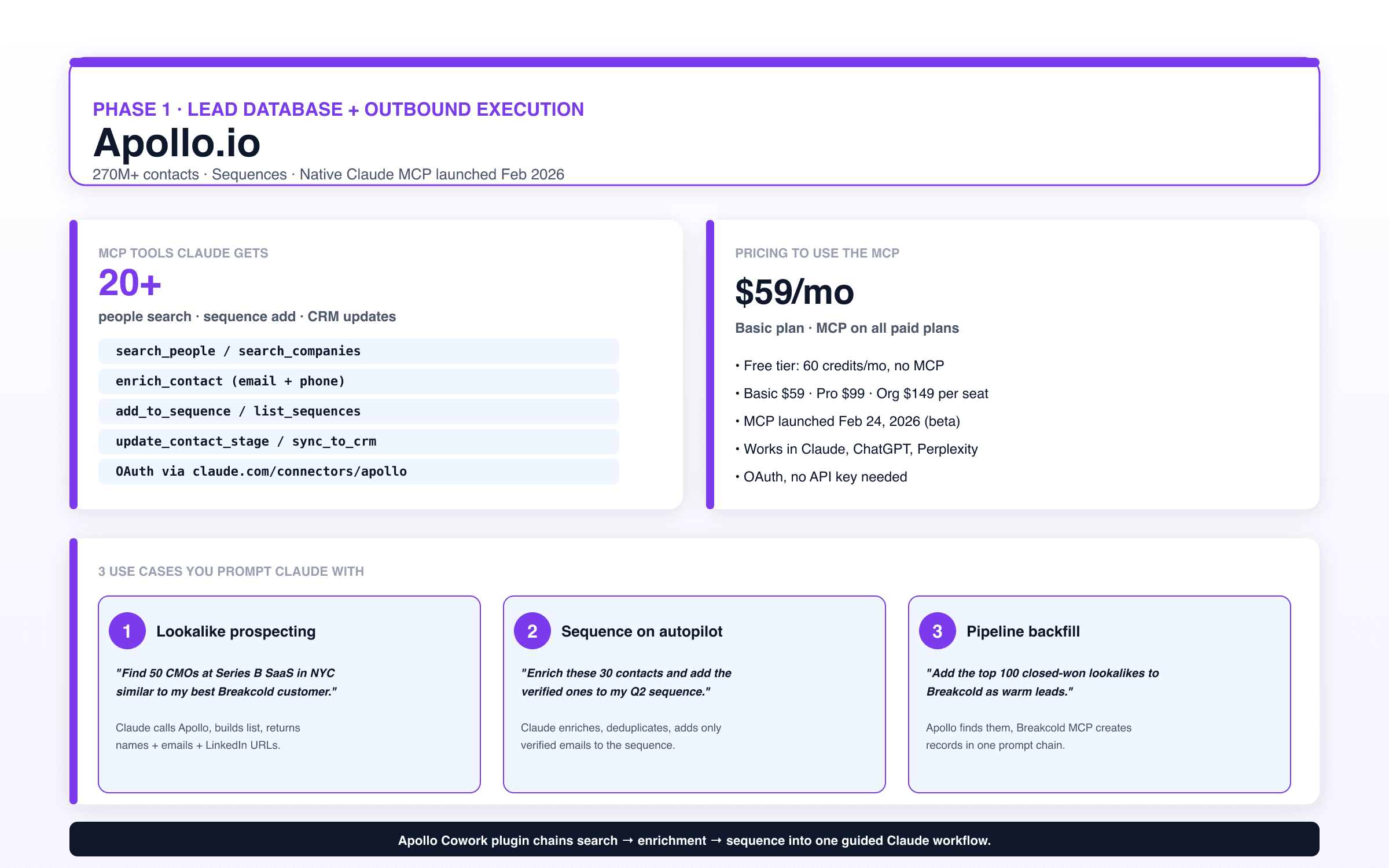Click the 'Find 50 CMOs at Series B SaaS' quote

(226, 682)
